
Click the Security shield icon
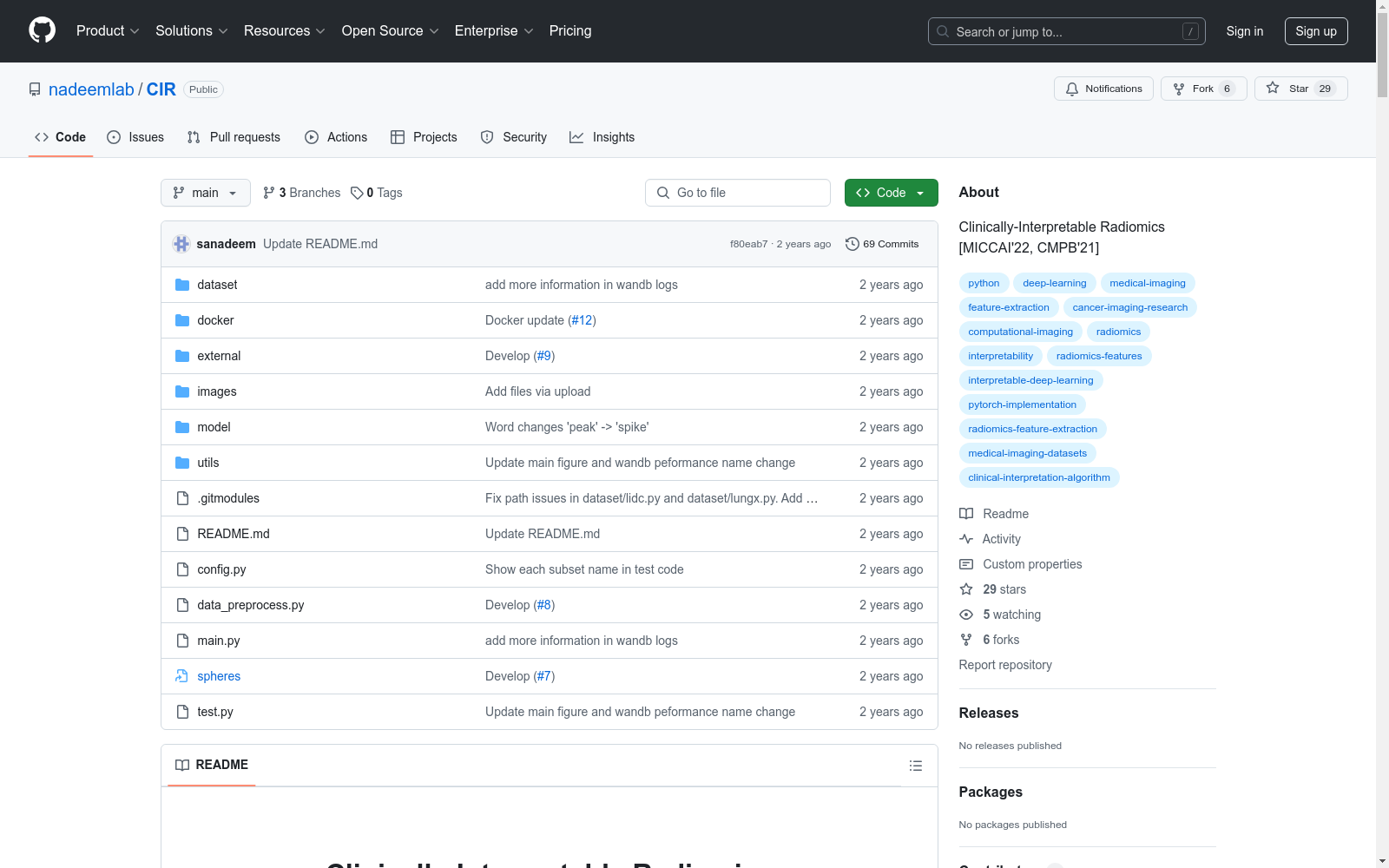pos(487,137)
